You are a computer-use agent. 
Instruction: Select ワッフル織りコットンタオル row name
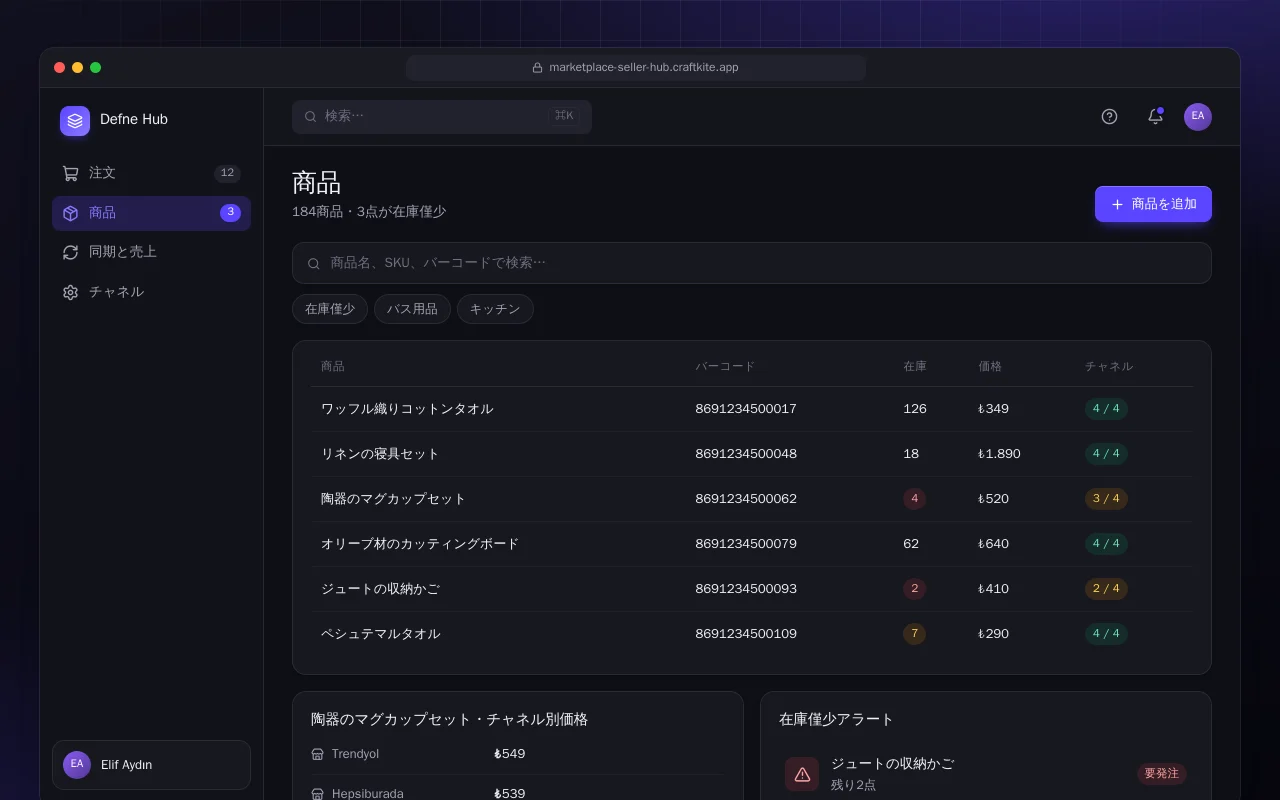[407, 409]
